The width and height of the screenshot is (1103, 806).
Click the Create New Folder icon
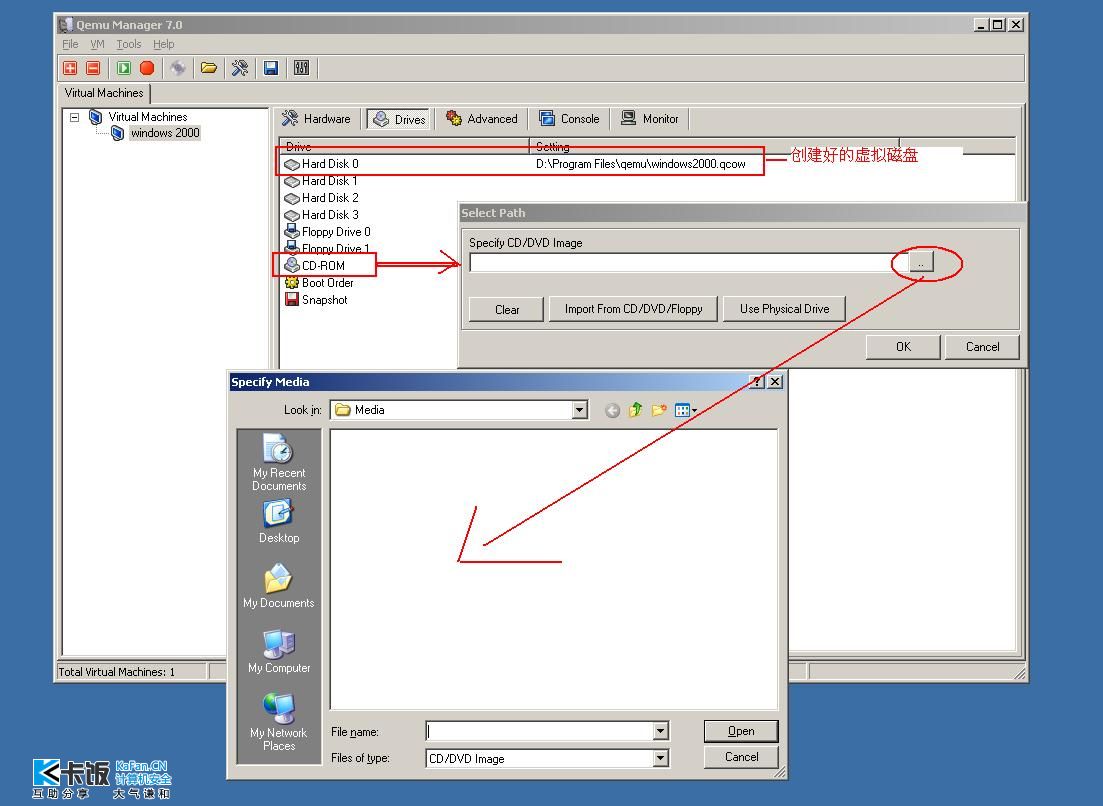(x=658, y=410)
